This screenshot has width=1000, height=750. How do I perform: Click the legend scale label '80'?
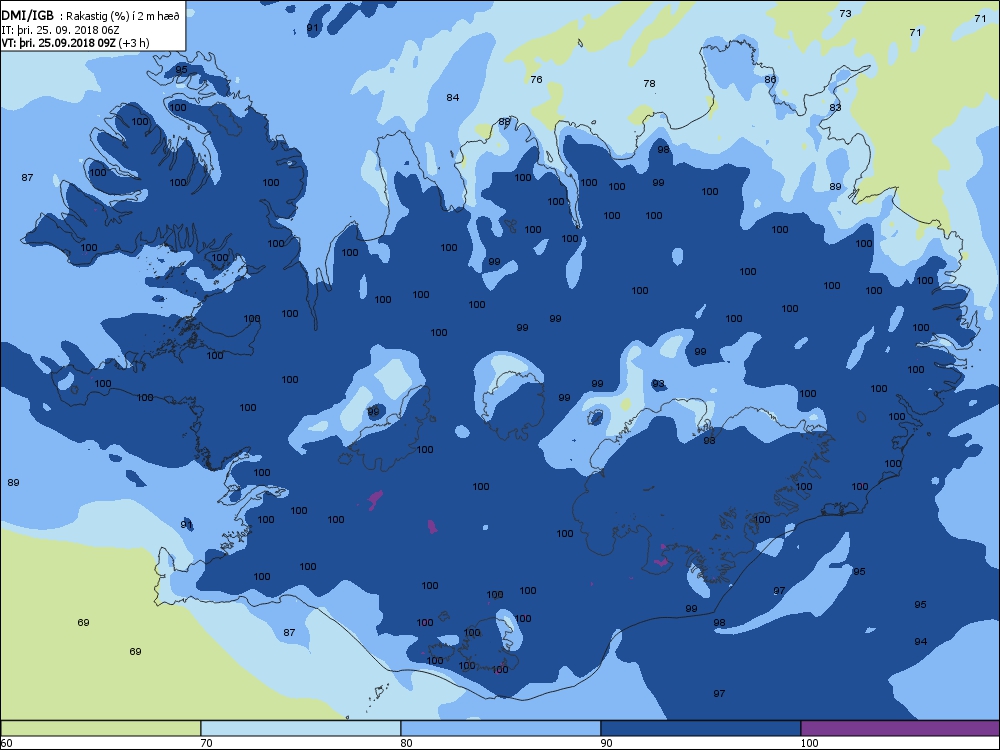coord(406,743)
